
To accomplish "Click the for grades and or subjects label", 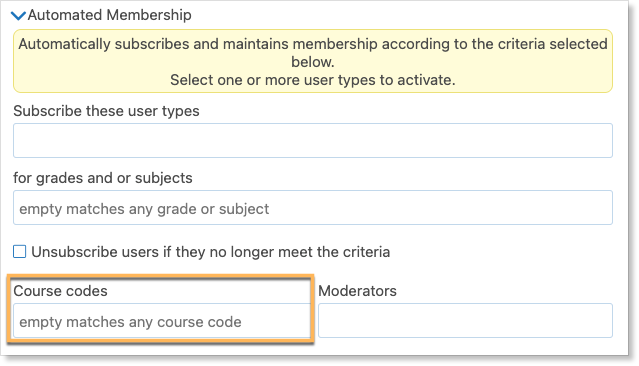I will (103, 178).
